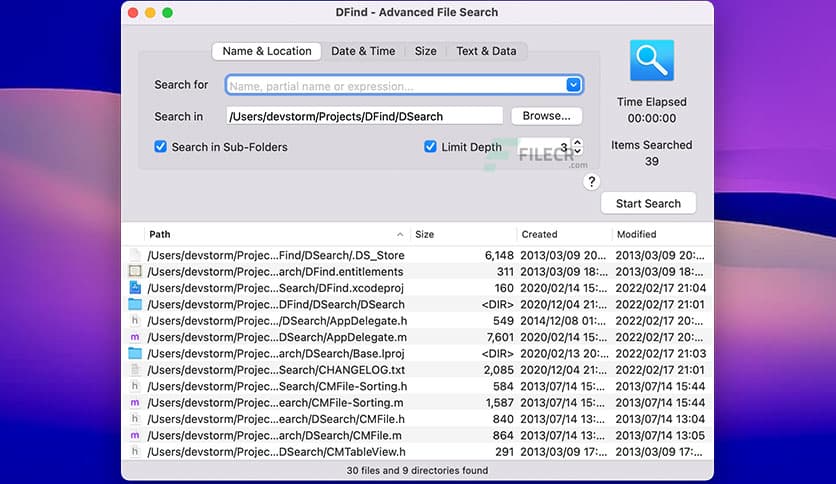The height and width of the screenshot is (484, 836).
Task: Select the CMFile-Sorting.m path row
Action: (275, 402)
